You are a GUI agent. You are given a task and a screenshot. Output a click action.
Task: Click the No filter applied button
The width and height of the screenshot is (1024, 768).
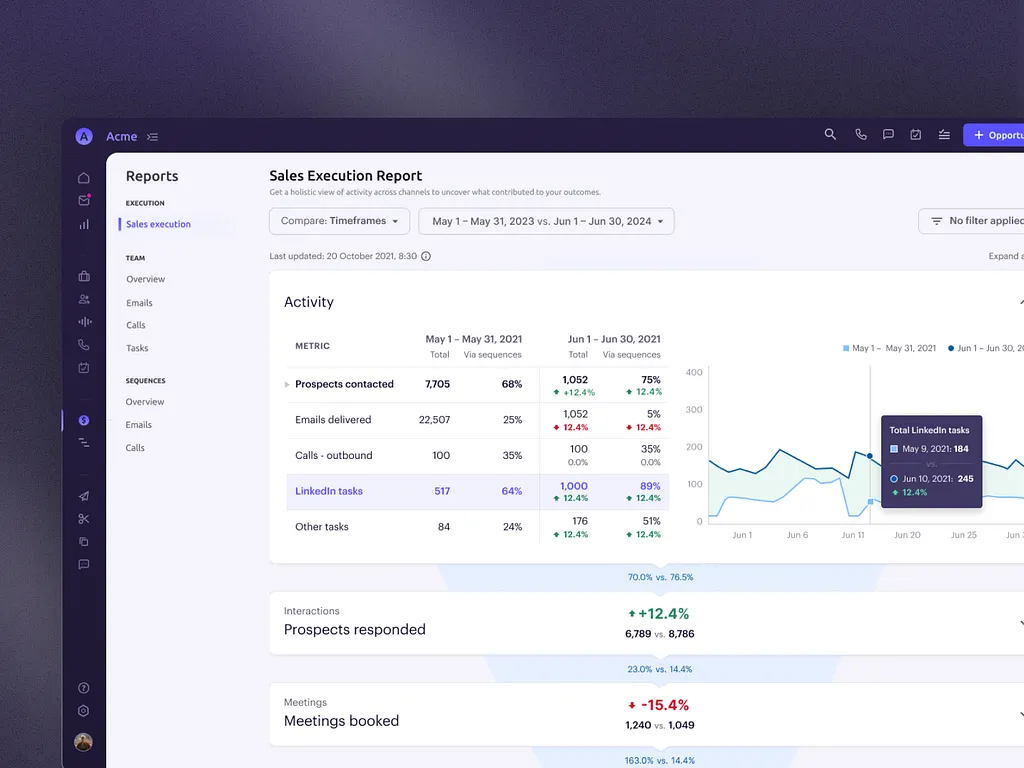(973, 221)
